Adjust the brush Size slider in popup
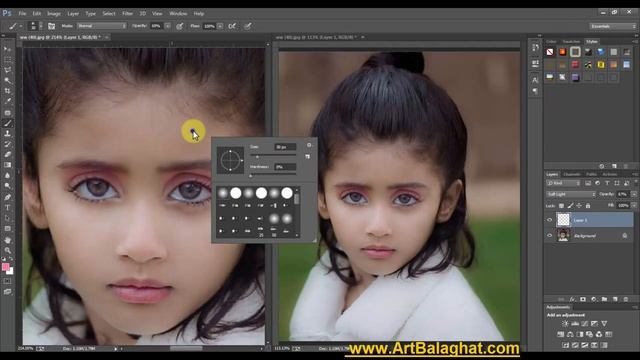Image resolution: width=640 pixels, height=360 pixels. point(257,156)
